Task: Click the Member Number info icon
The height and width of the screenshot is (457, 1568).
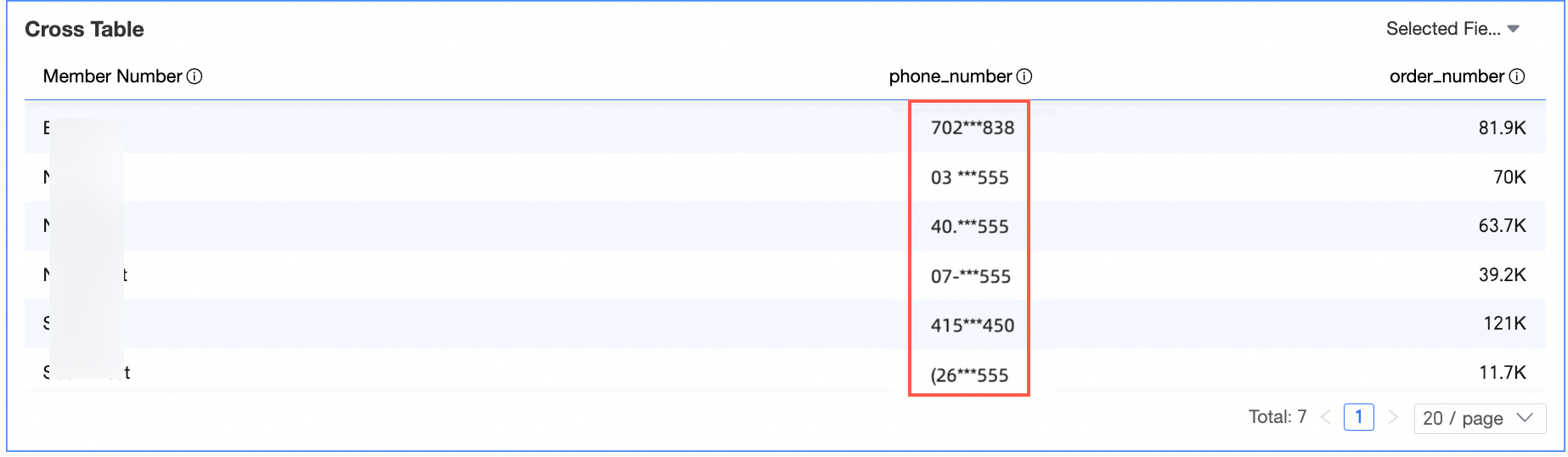Action: pyautogui.click(x=195, y=76)
